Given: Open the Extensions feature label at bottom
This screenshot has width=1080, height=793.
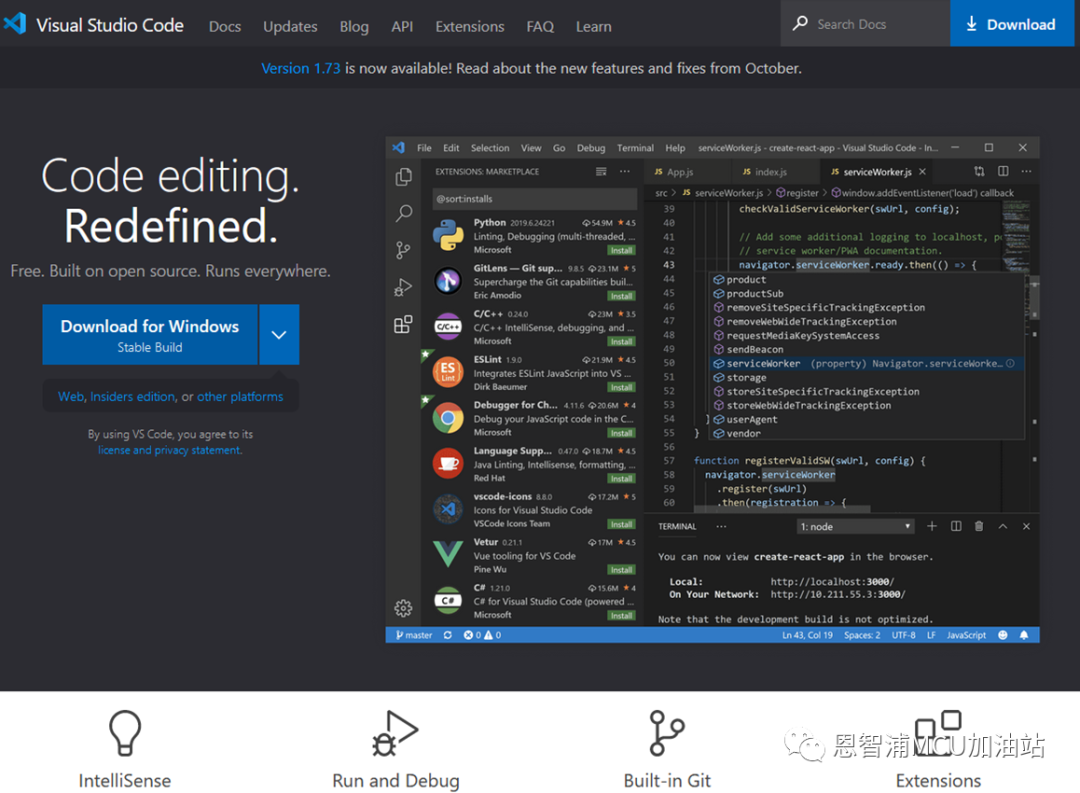Looking at the screenshot, I should point(938,781).
